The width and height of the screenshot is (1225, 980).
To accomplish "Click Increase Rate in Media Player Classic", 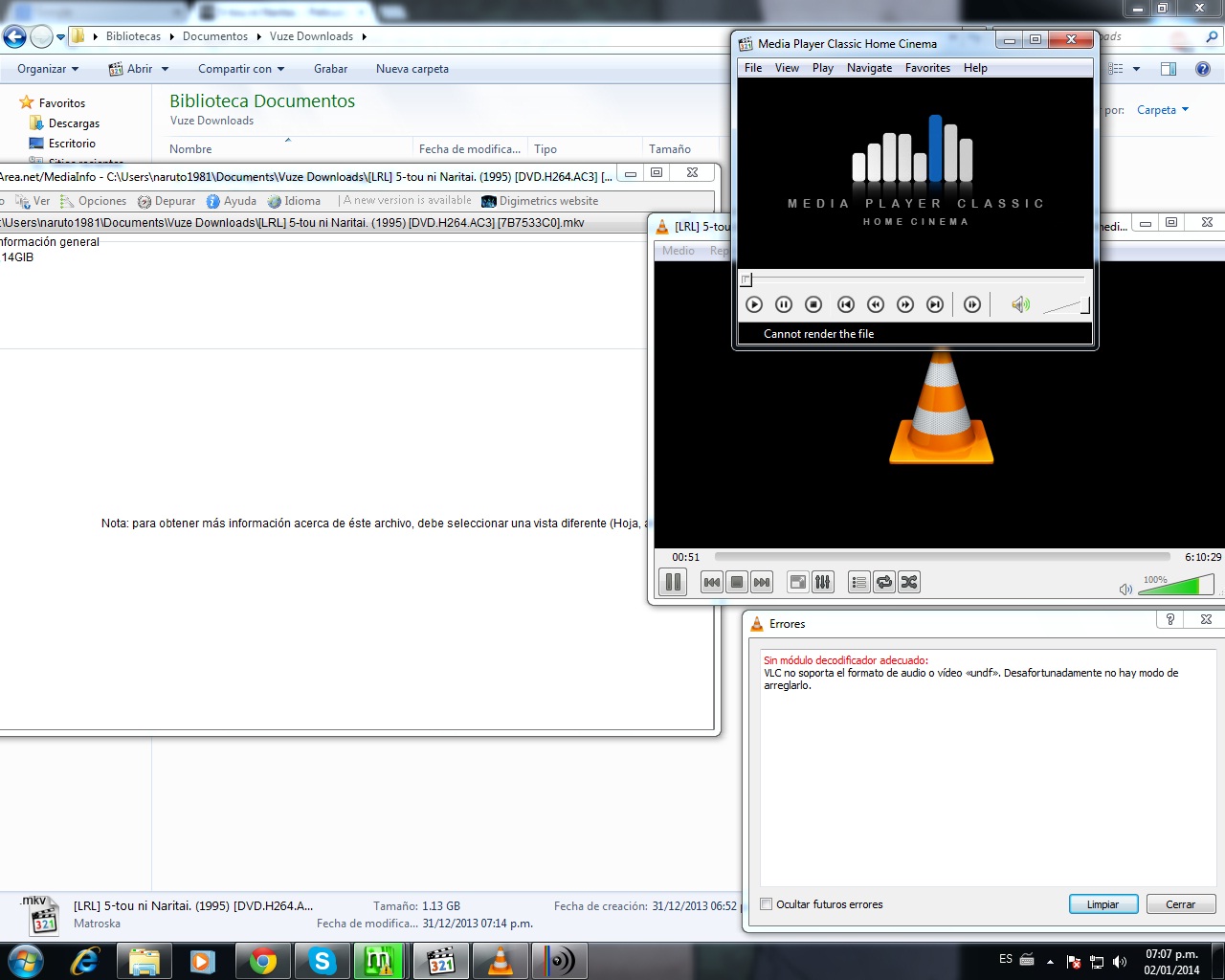I will [x=905, y=304].
